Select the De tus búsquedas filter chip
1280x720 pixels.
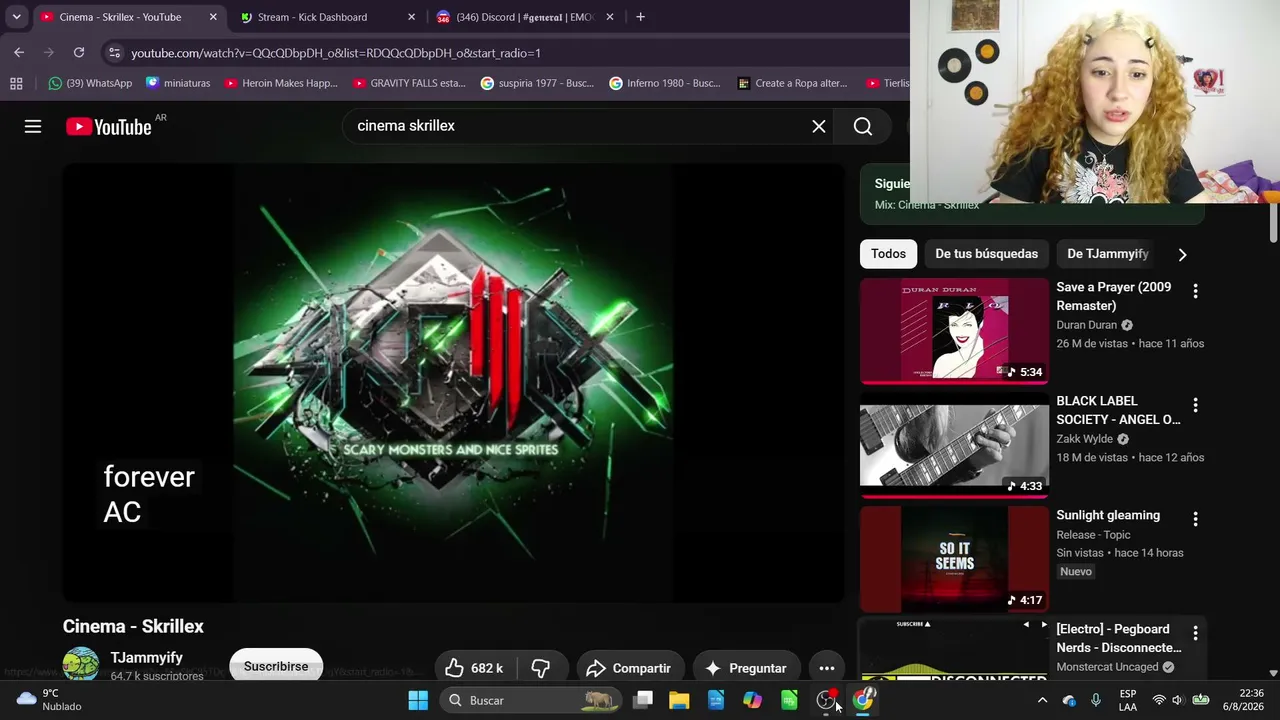pyautogui.click(x=987, y=254)
